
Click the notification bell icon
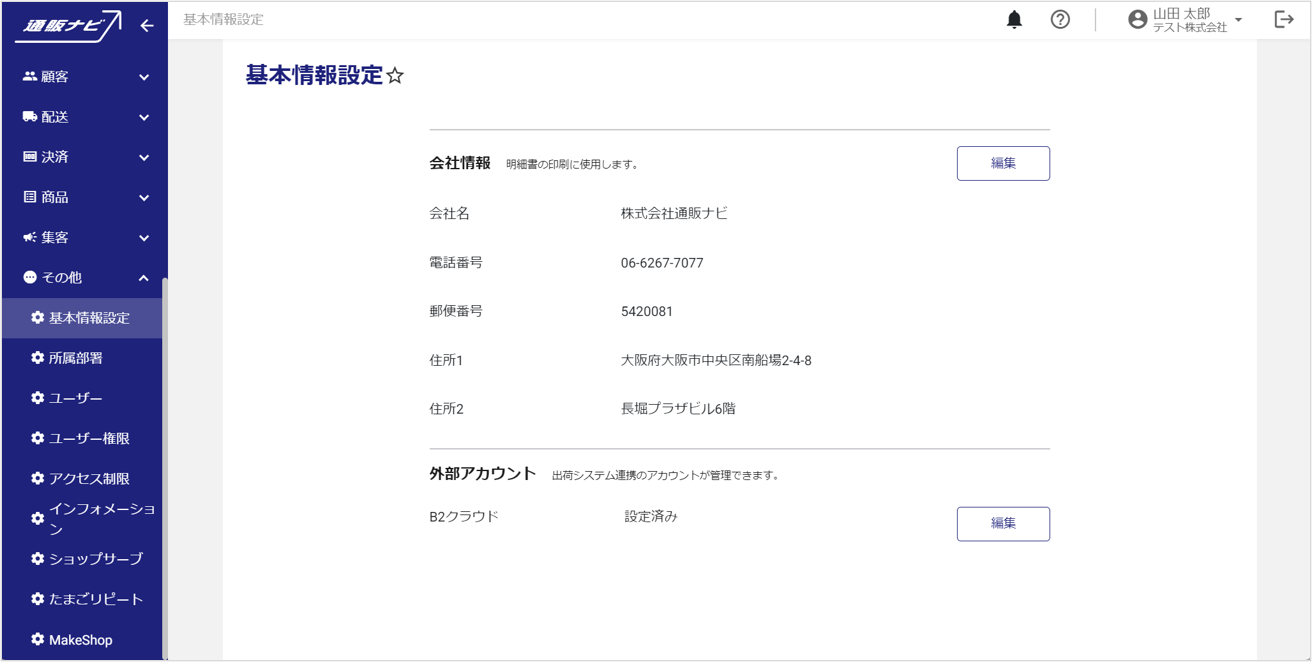[1014, 20]
